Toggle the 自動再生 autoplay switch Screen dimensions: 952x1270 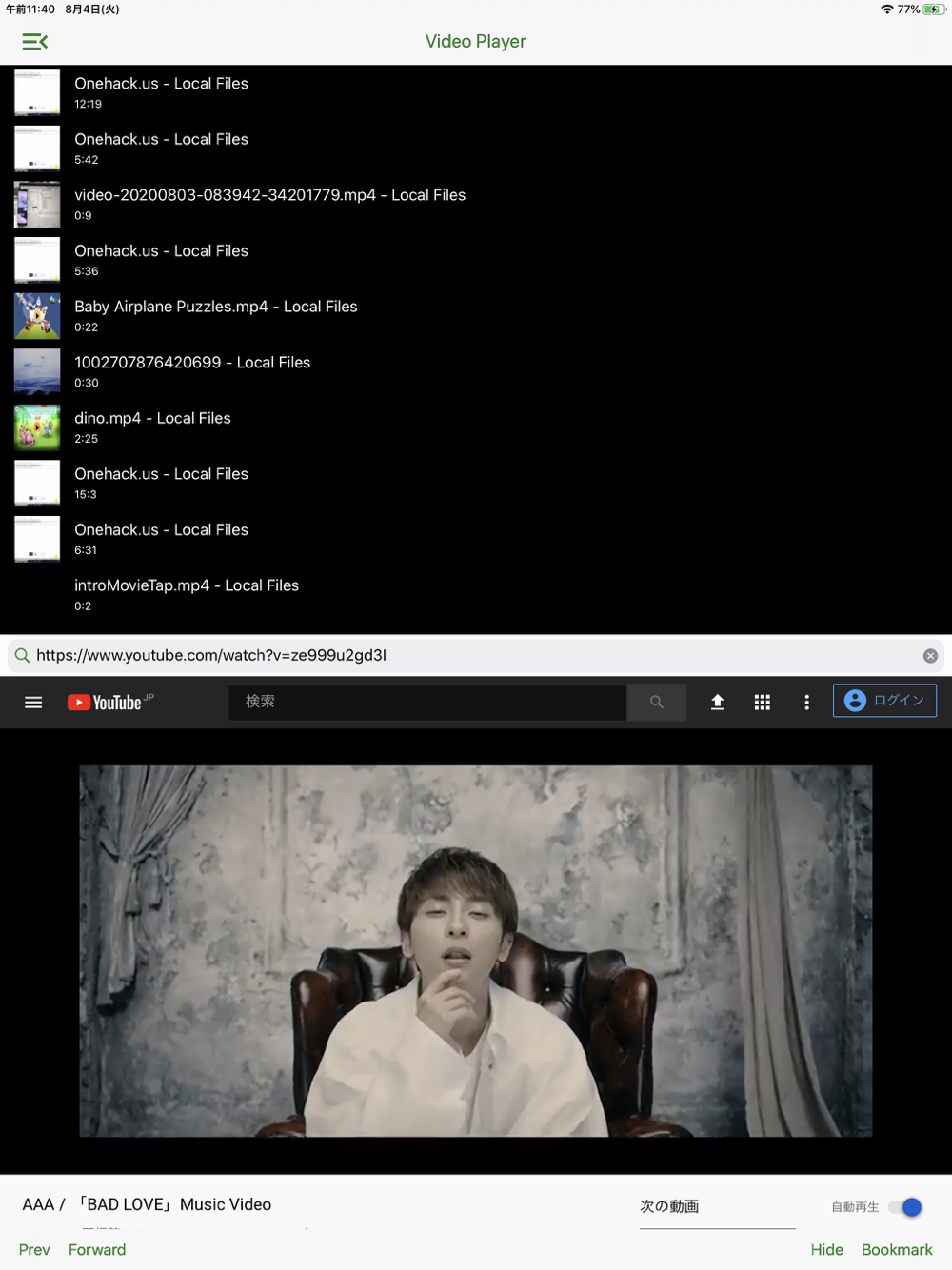905,1207
